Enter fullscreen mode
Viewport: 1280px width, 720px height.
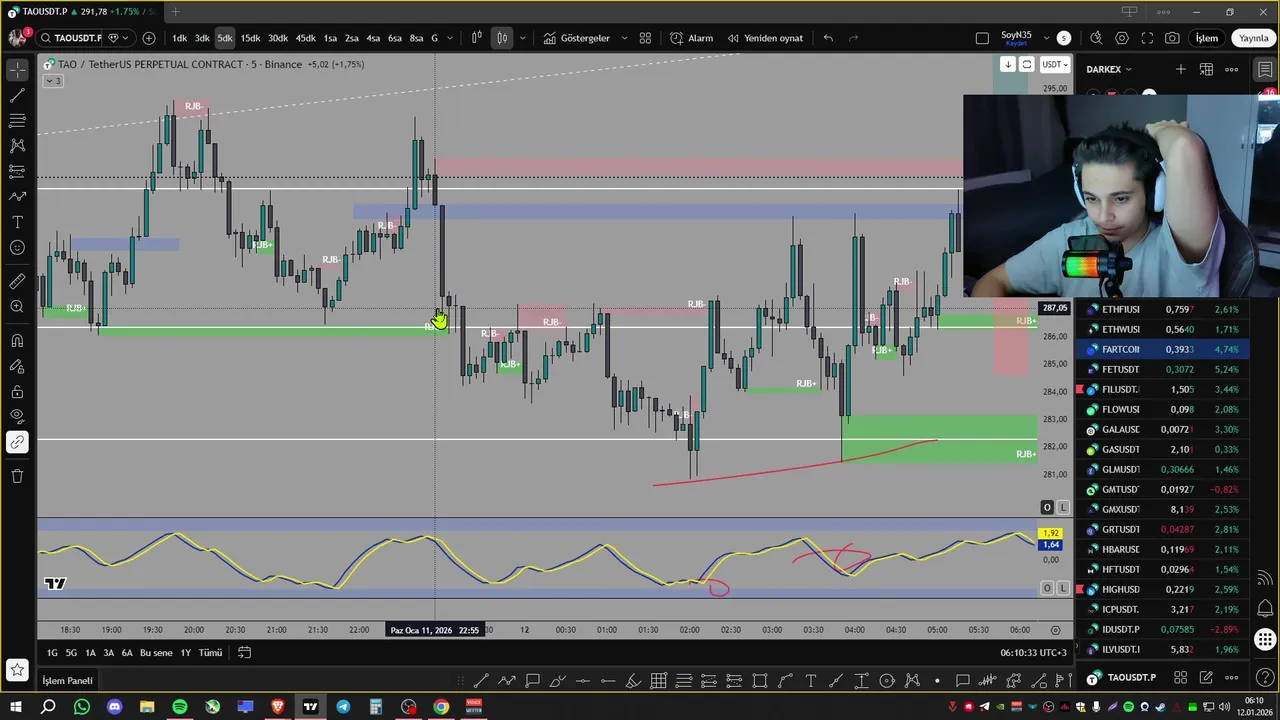pos(1147,38)
